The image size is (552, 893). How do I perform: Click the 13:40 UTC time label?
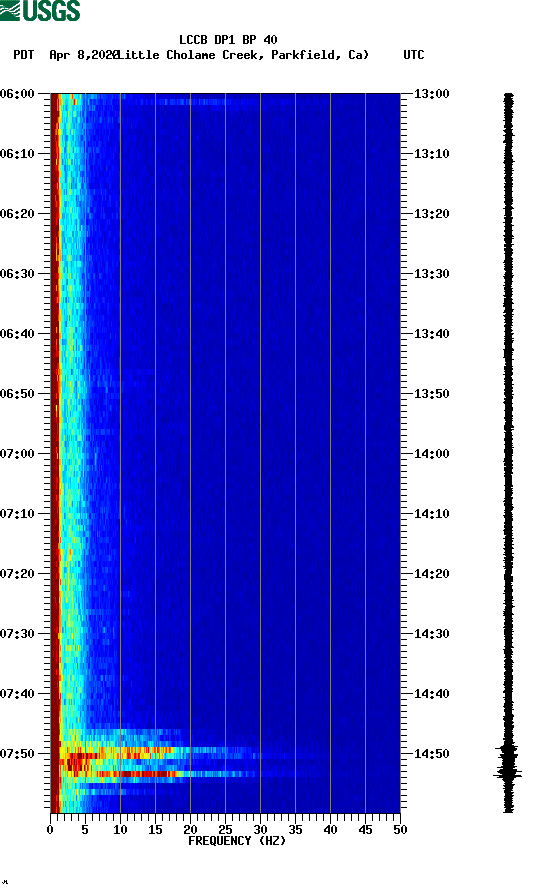point(431,334)
